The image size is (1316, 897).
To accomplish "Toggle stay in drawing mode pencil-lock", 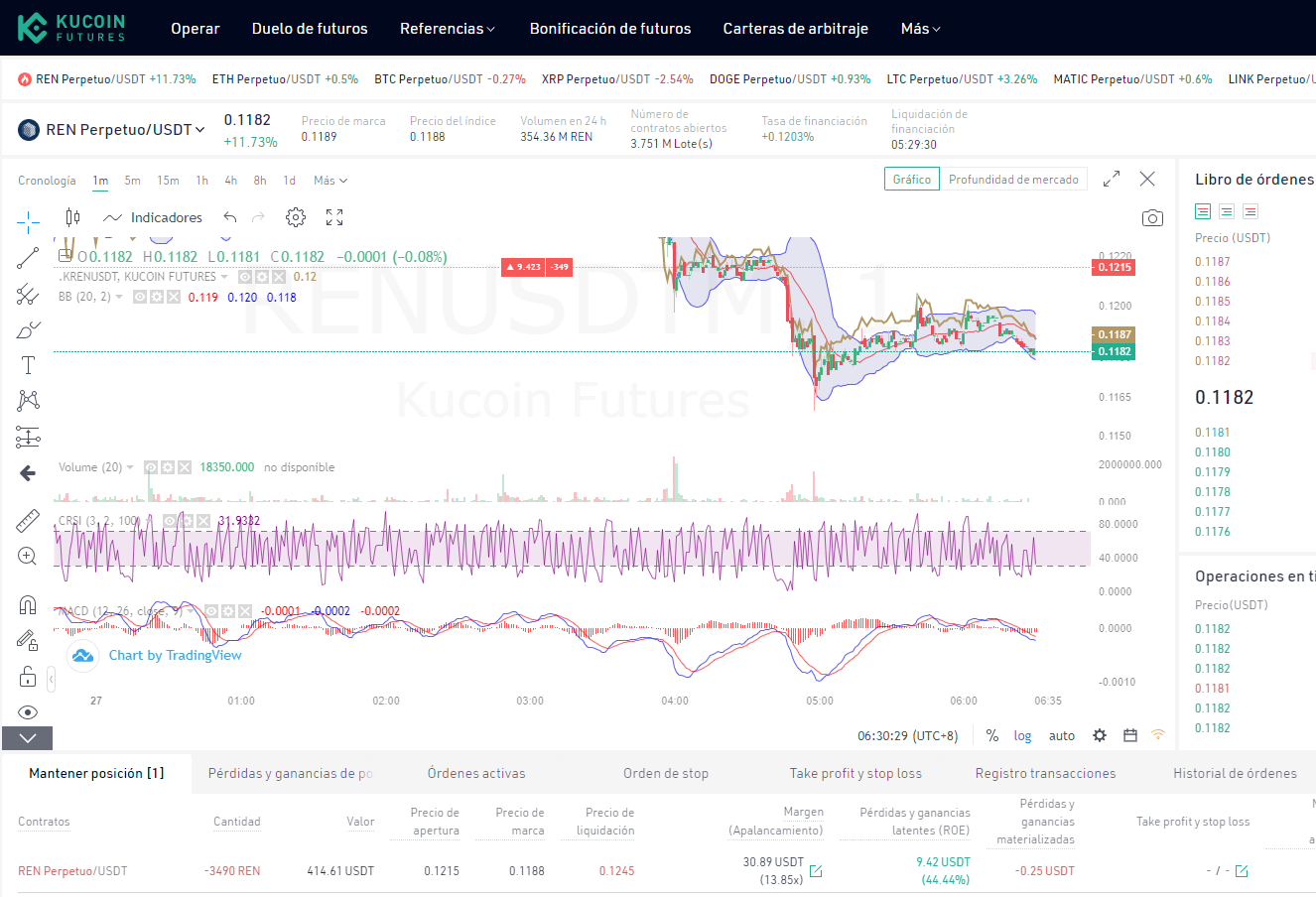I will pos(28,640).
